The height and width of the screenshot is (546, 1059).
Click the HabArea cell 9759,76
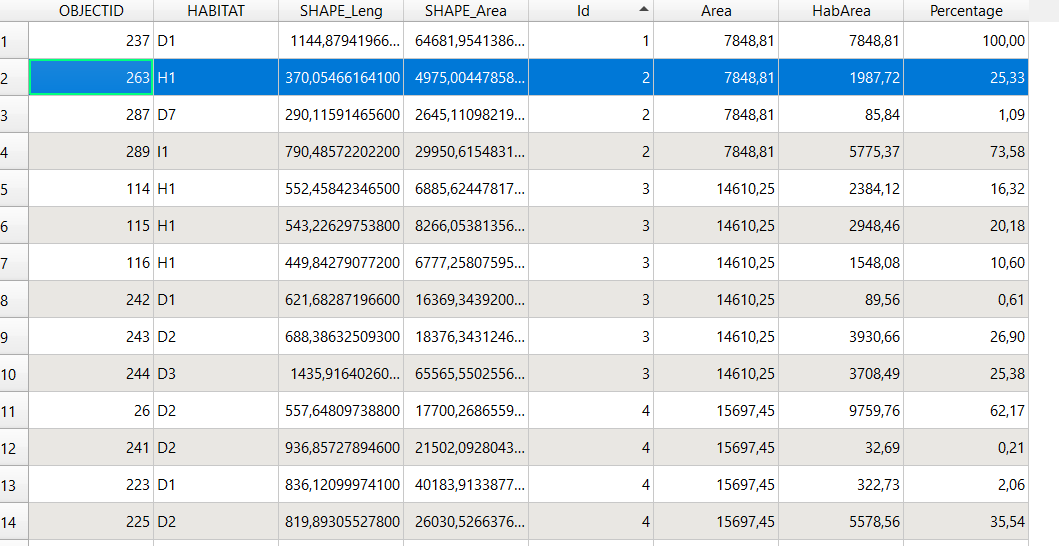click(x=841, y=411)
